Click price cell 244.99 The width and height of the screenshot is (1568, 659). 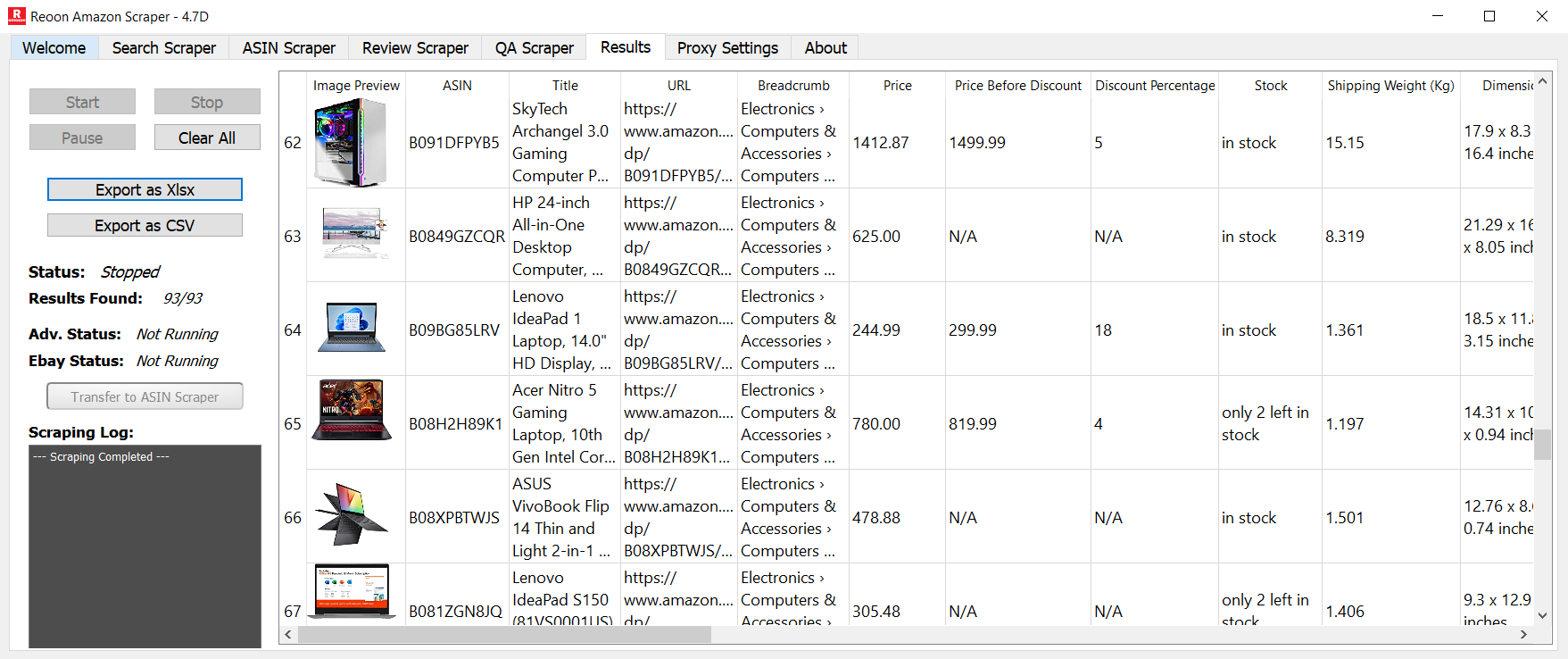897,330
